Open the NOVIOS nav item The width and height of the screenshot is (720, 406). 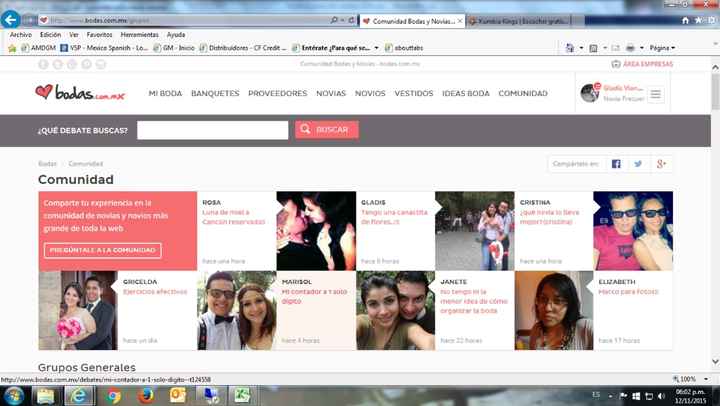coord(370,93)
